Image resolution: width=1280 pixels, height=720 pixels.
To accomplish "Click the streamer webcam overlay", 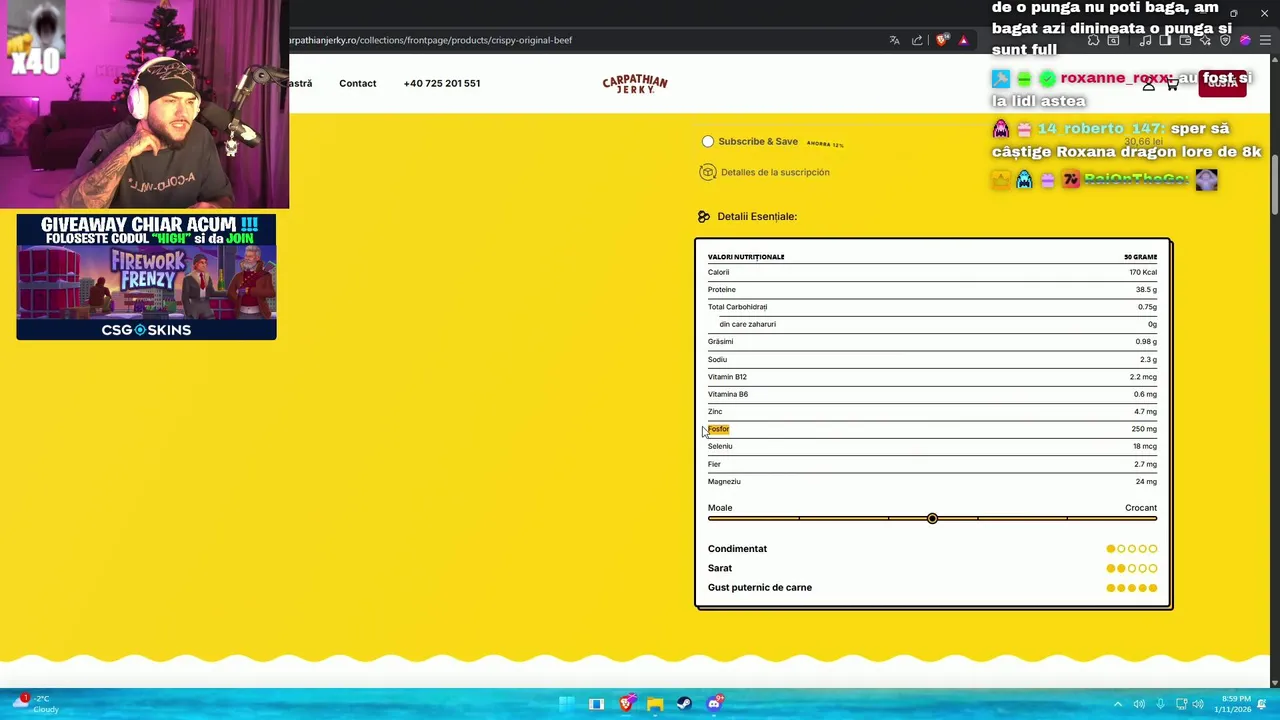I will tap(144, 104).
